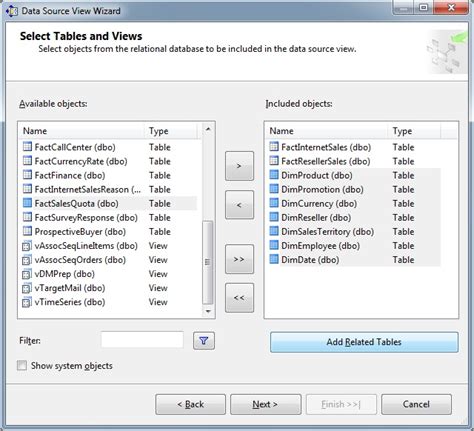
Task: Move selected object to Included with > button
Action: tap(239, 166)
